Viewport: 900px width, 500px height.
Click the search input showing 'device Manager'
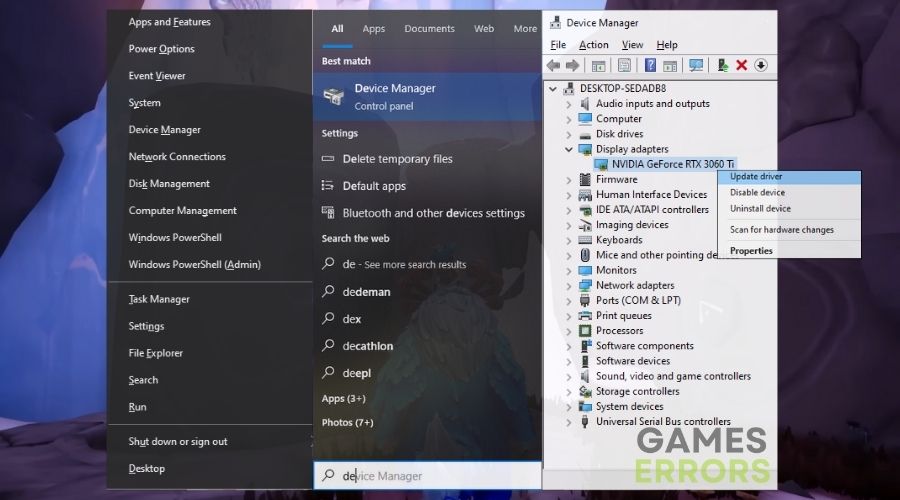coord(427,475)
